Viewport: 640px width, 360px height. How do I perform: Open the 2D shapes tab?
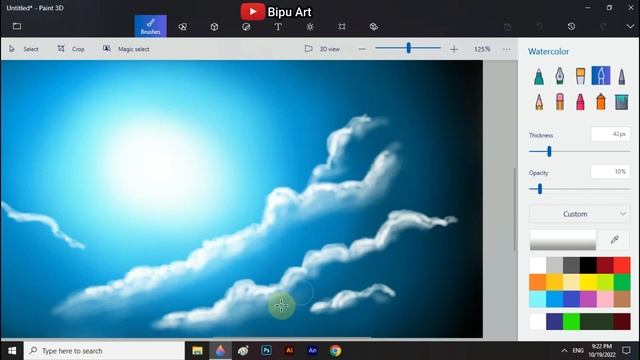click(182, 27)
